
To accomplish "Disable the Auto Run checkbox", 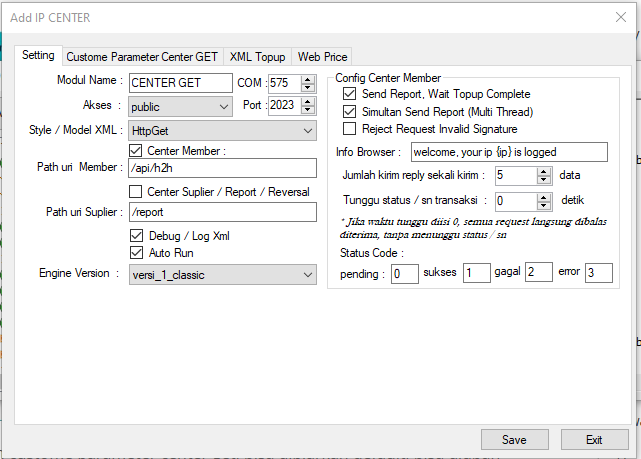I will pyautogui.click(x=137, y=253).
